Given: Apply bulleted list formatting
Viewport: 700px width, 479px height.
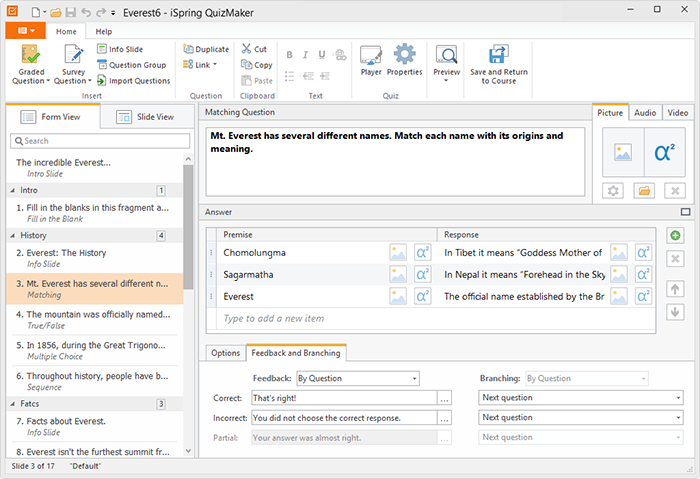Looking at the screenshot, I should pos(289,76).
